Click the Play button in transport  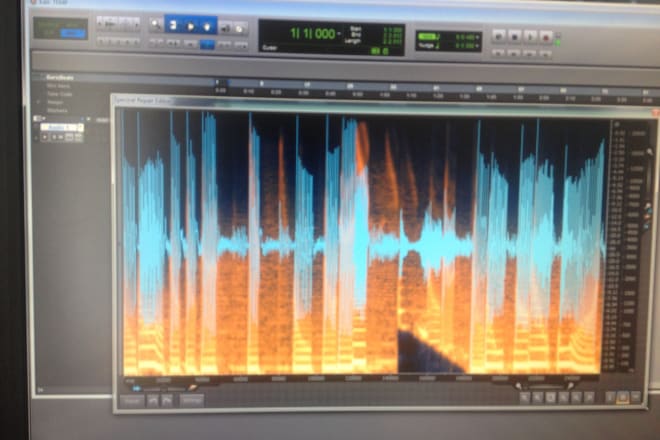pyautogui.click(x=530, y=37)
